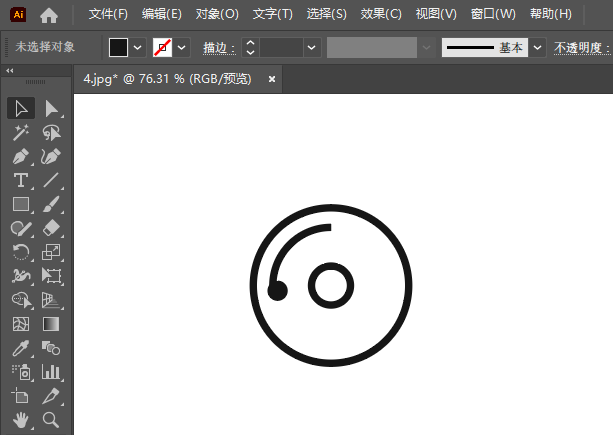Select the Symbol Sprayer tool
The height and width of the screenshot is (435, 613).
[21, 372]
